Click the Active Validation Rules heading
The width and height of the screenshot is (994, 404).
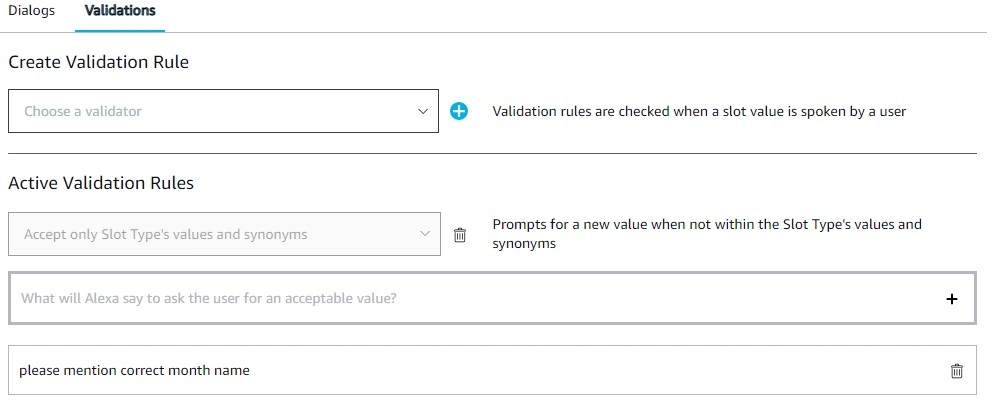(x=101, y=183)
